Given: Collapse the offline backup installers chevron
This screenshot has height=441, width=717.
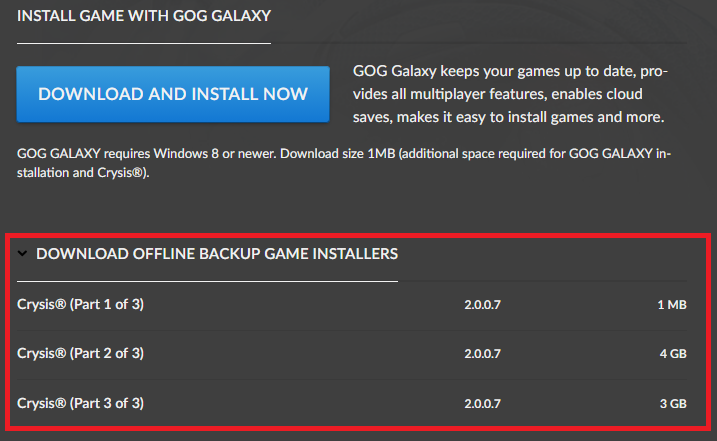Looking at the screenshot, I should pyautogui.click(x=22, y=253).
